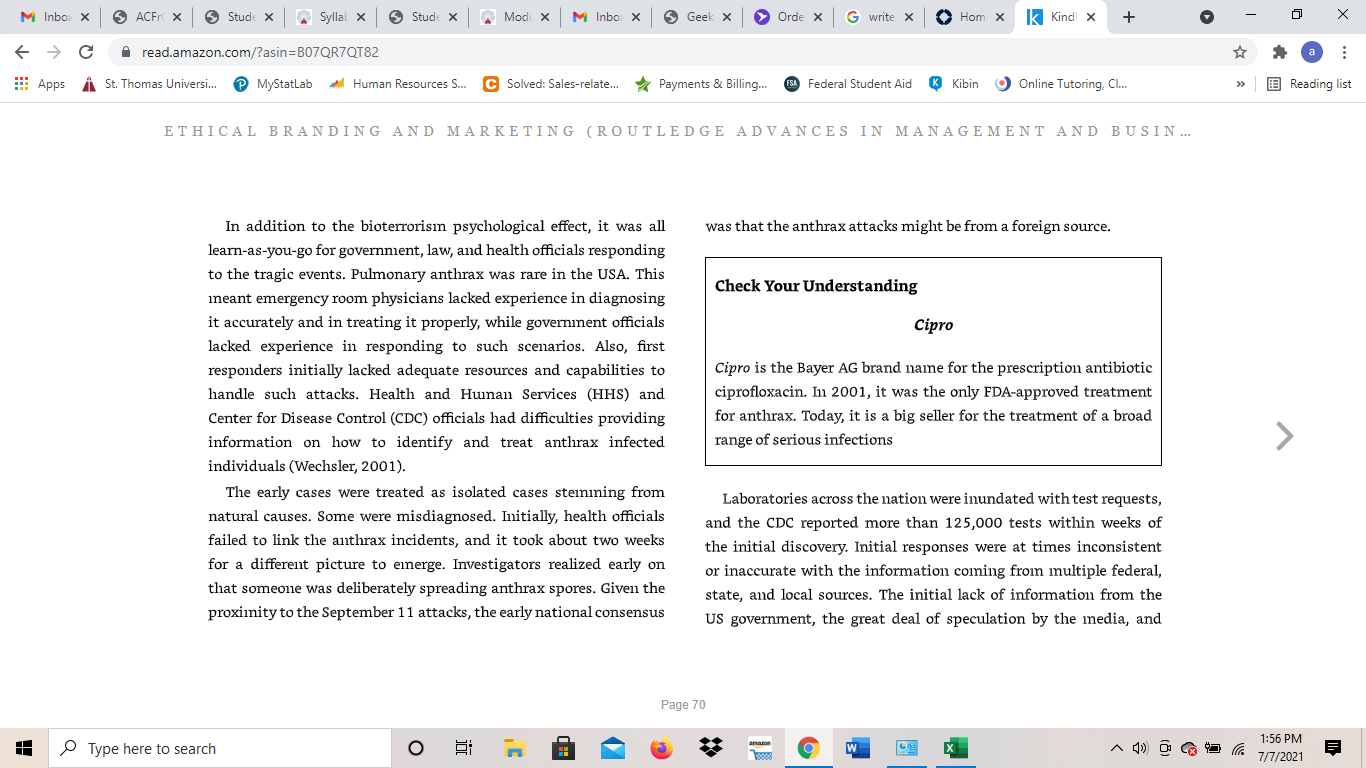Click the browser forward arrow
This screenshot has height=768, width=1366.
(53, 52)
